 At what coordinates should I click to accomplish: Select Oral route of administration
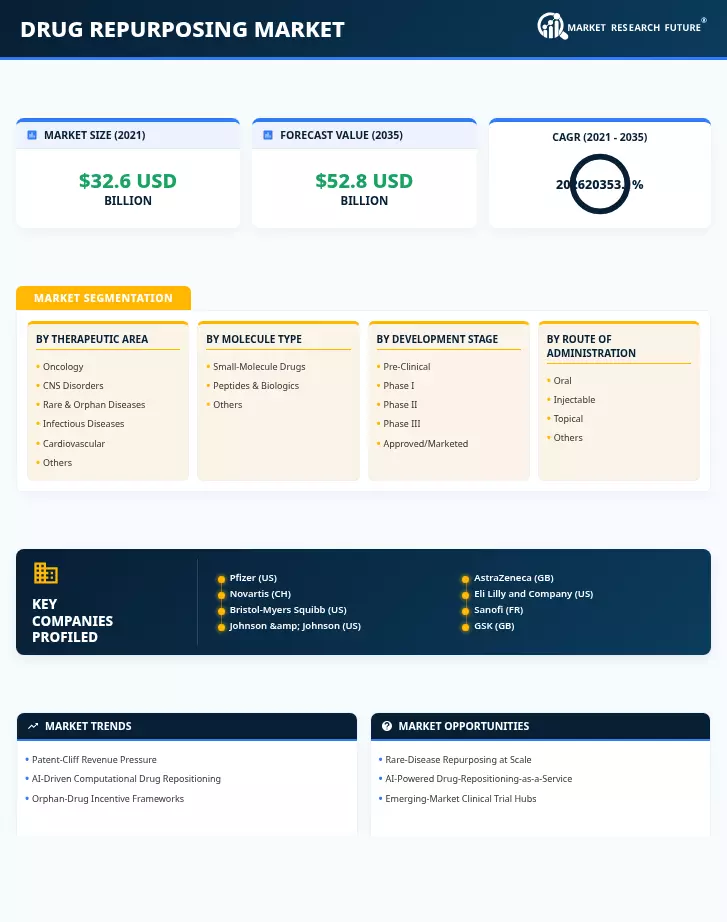pos(562,380)
